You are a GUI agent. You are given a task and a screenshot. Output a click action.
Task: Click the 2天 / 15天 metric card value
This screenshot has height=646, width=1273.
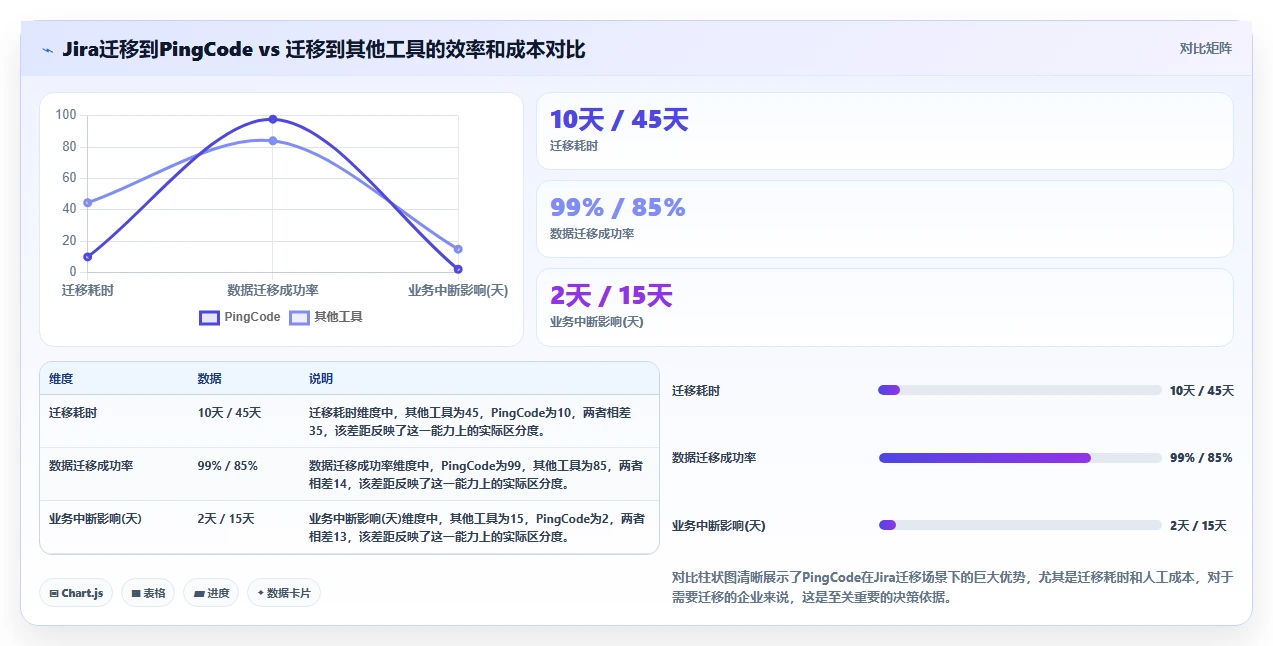point(611,296)
